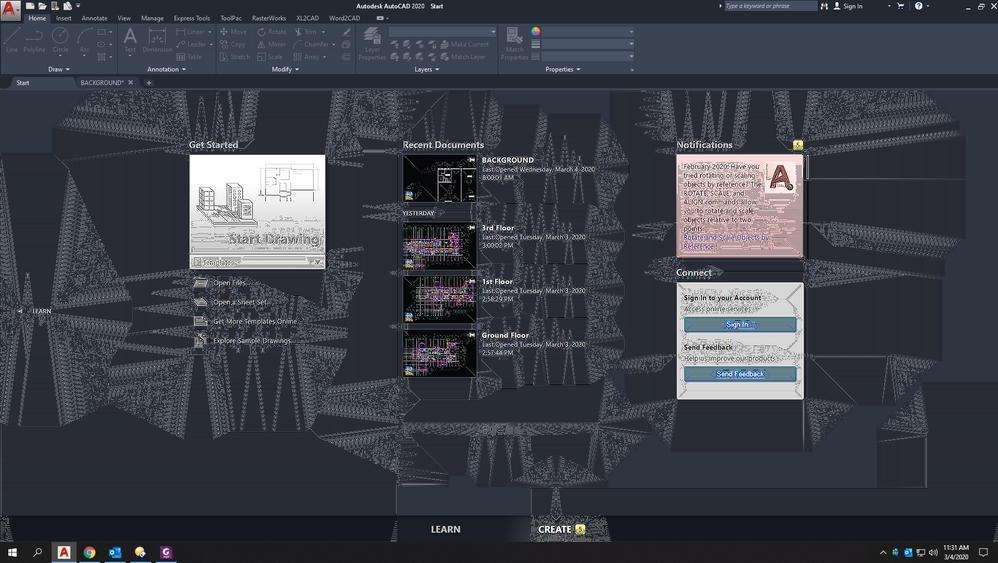Open the AutoCAD application menu button
Viewport: 998px width, 563px height.
click(10, 10)
